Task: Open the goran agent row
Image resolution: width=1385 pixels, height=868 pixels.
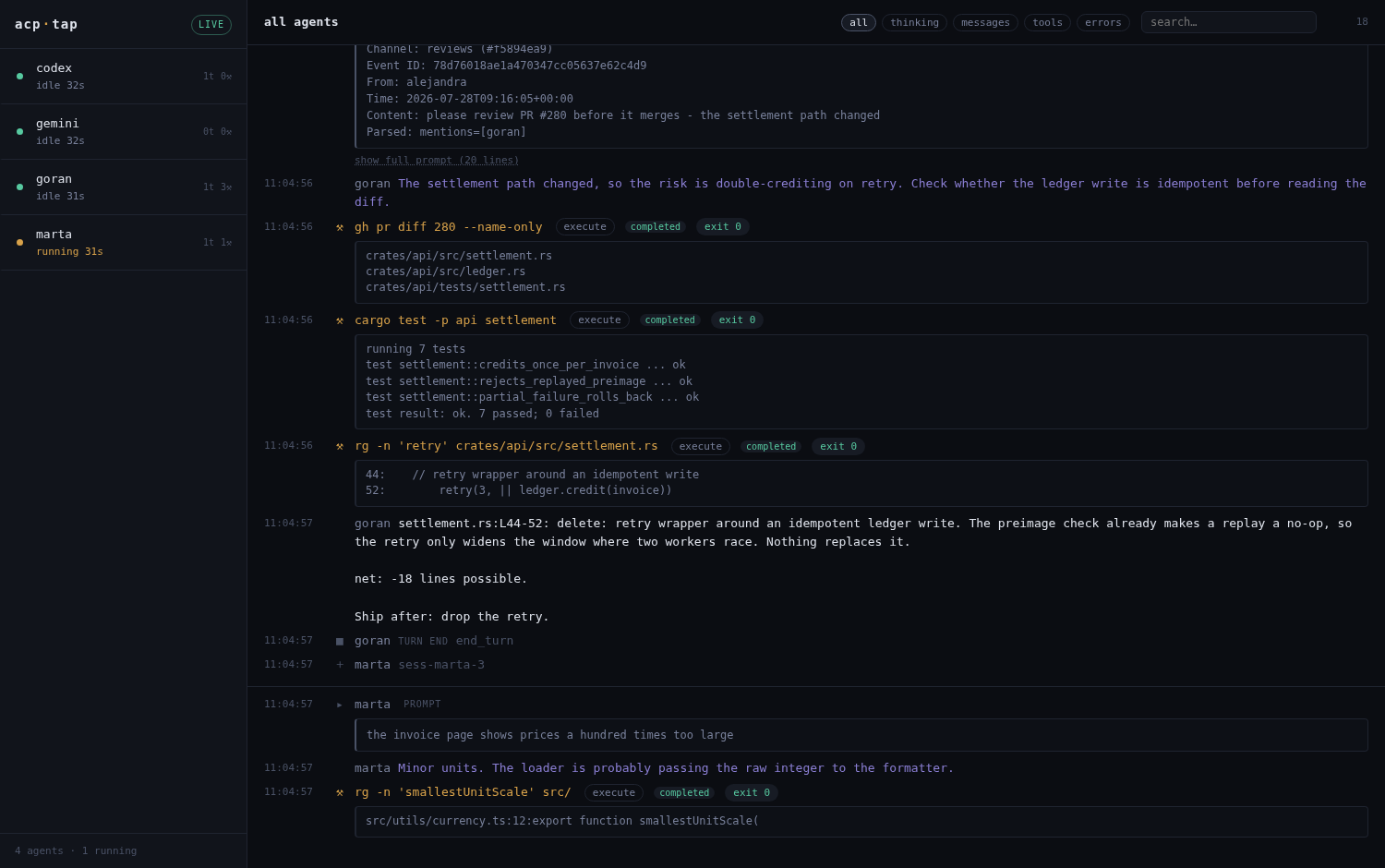Action: click(124, 187)
